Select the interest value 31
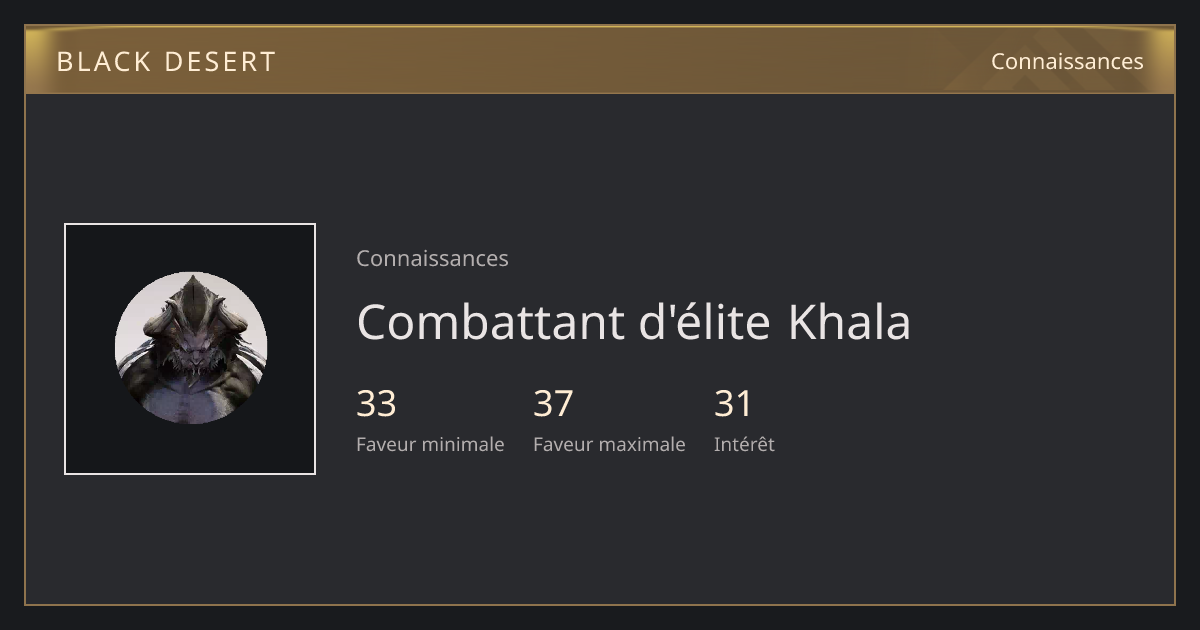 [x=733, y=404]
